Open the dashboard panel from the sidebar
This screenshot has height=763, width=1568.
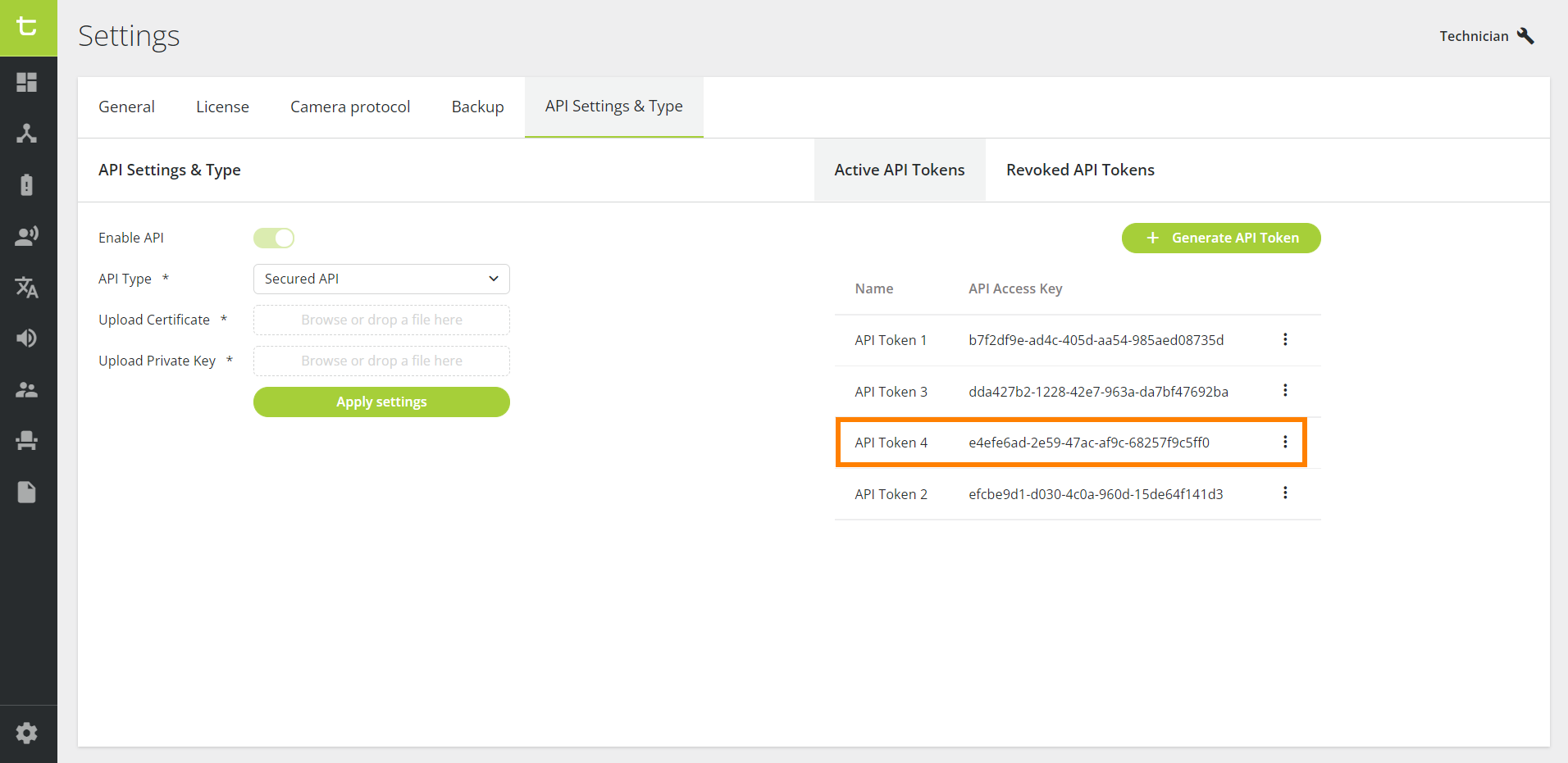click(27, 82)
